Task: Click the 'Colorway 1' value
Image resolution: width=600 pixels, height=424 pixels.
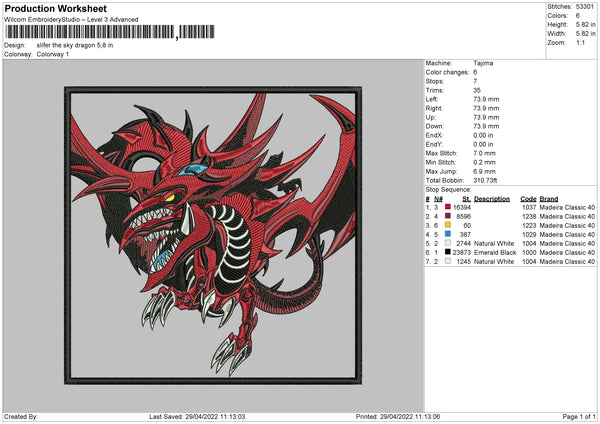Action: [x=53, y=54]
